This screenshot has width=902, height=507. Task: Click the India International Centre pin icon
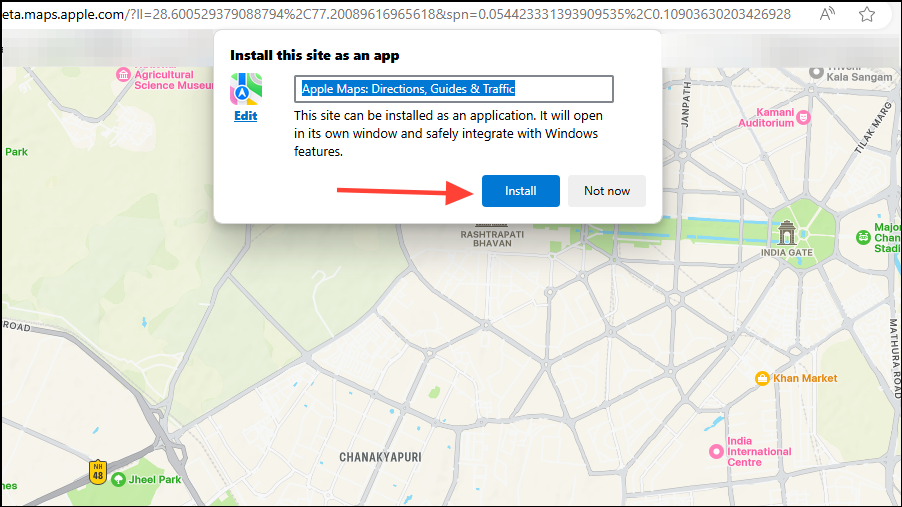tap(716, 451)
